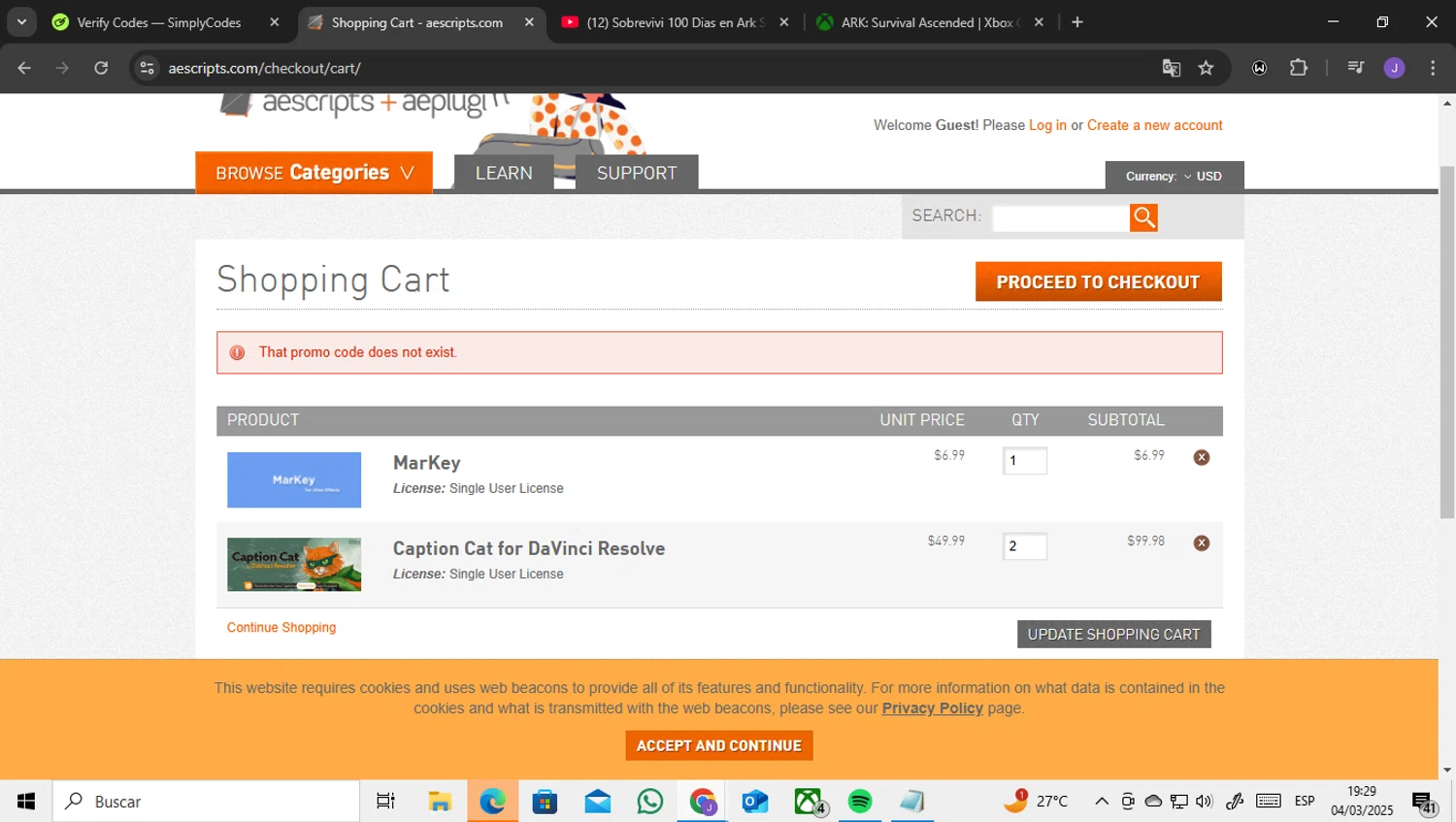Click the Caption Cat quantity field
This screenshot has height=822, width=1456.
[1025, 545]
